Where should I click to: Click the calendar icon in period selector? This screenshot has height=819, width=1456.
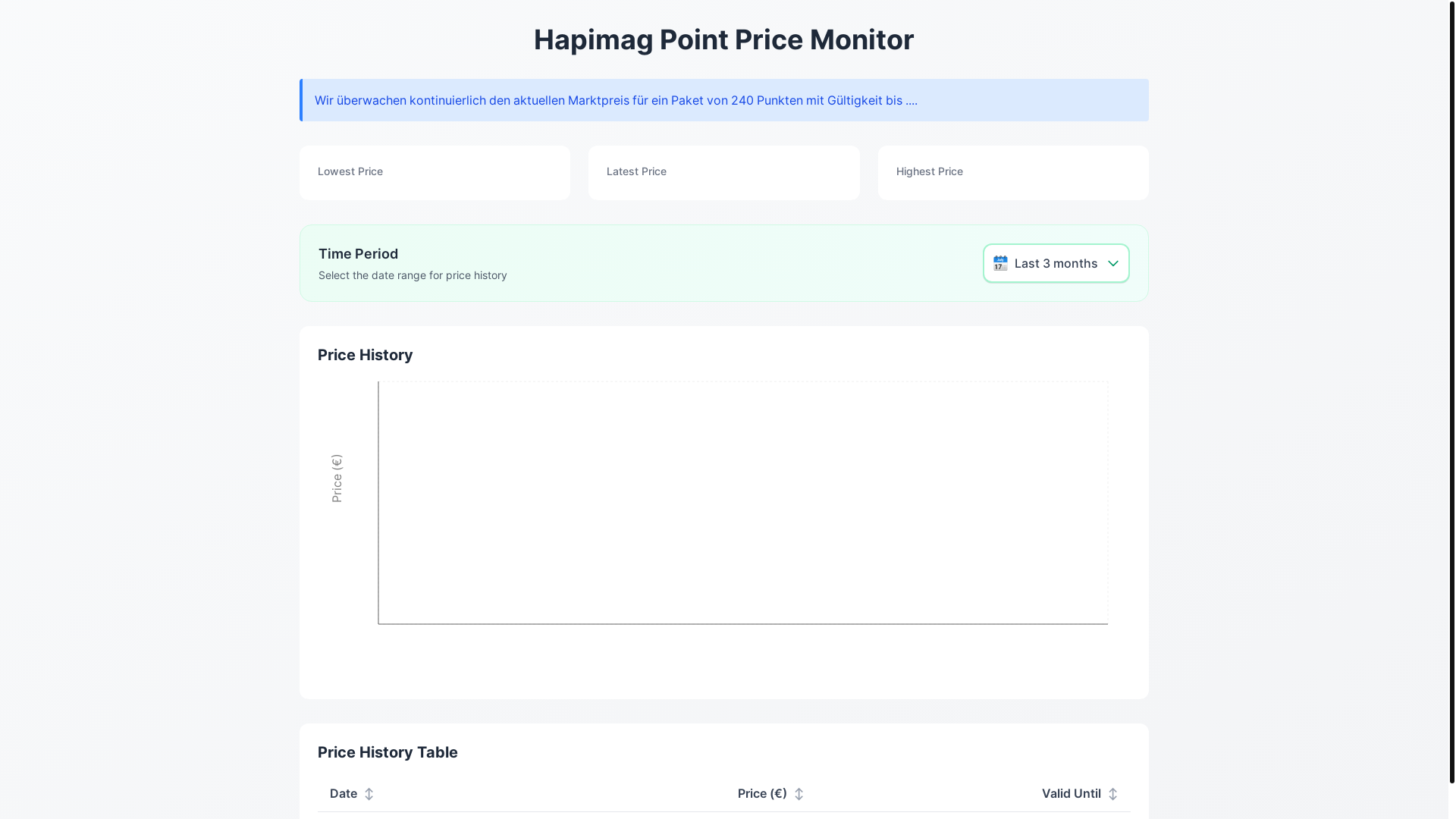coord(1000,263)
